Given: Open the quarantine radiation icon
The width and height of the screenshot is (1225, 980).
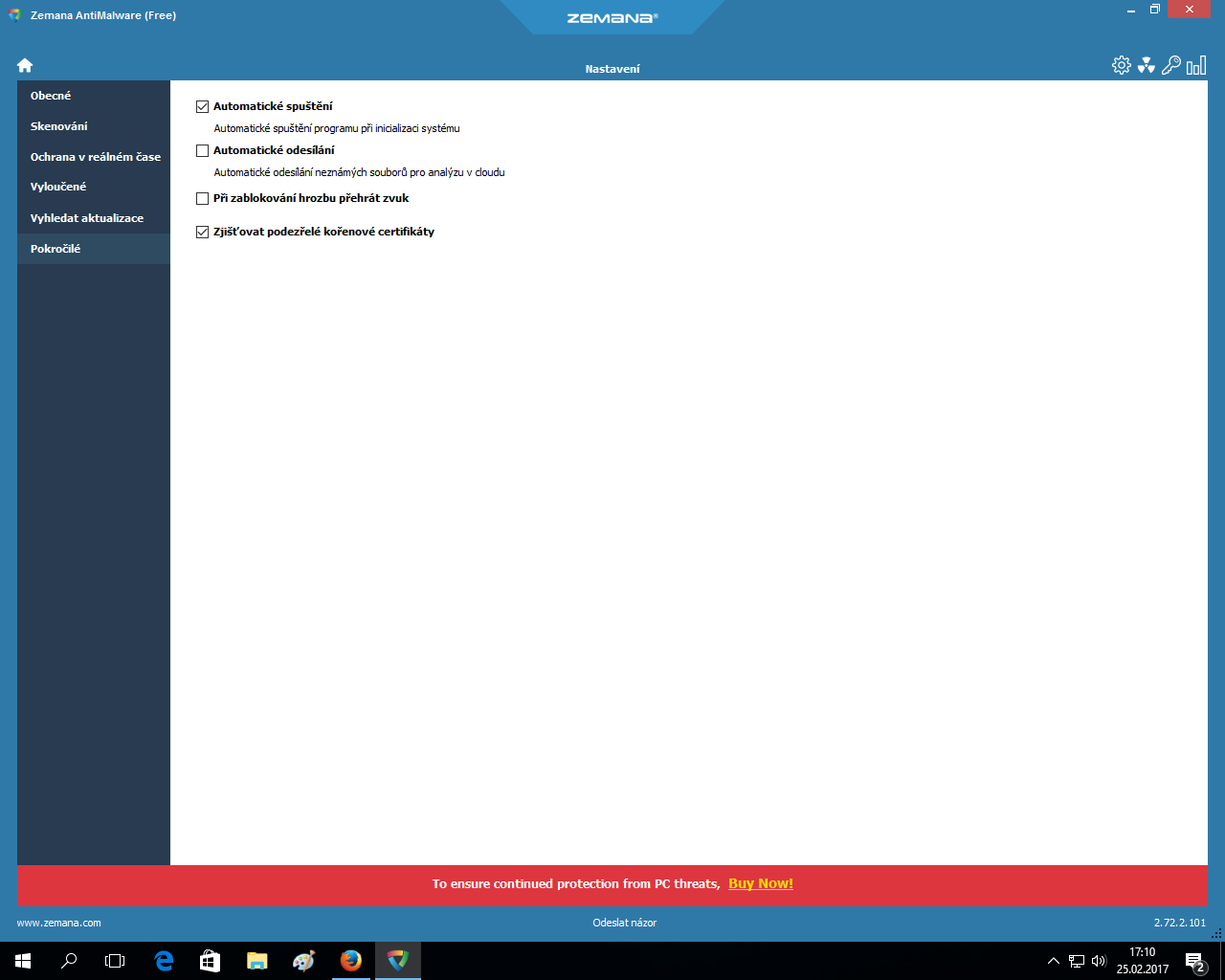Looking at the screenshot, I should click(x=1146, y=65).
